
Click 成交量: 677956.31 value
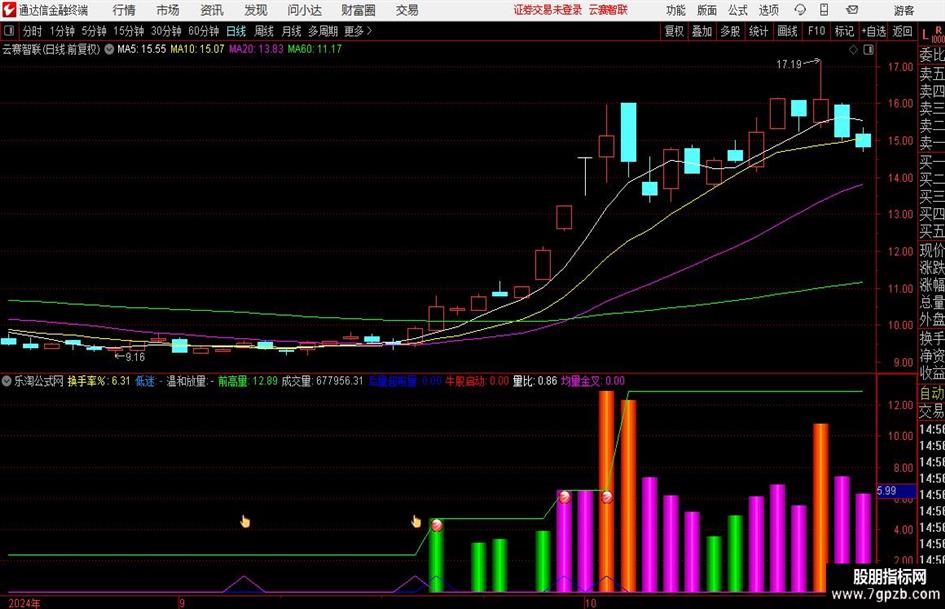point(322,381)
